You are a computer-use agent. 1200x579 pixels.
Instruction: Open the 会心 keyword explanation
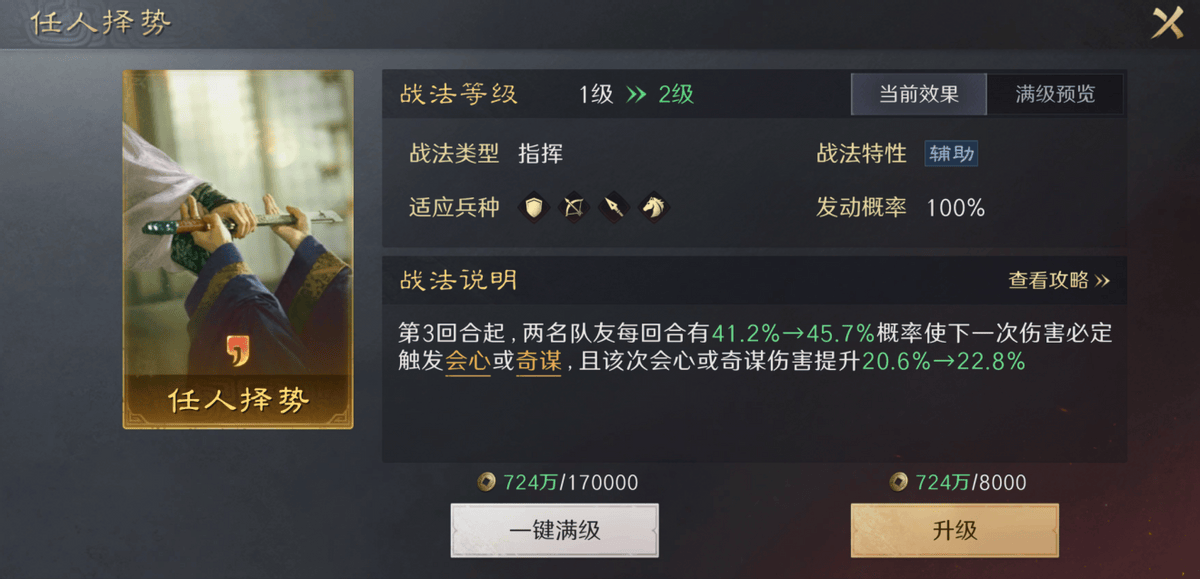tap(467, 362)
